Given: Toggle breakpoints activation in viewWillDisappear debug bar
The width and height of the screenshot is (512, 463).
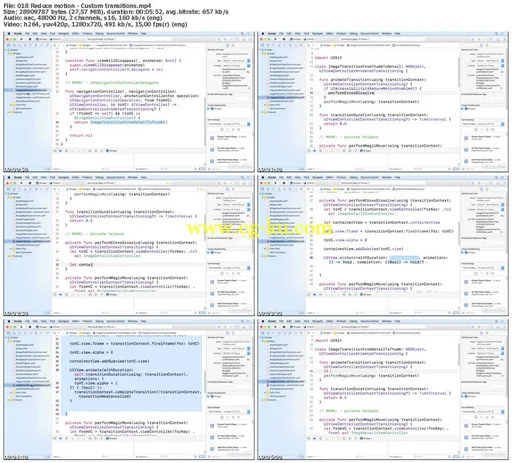Looking at the screenshot, I should pos(61,151).
